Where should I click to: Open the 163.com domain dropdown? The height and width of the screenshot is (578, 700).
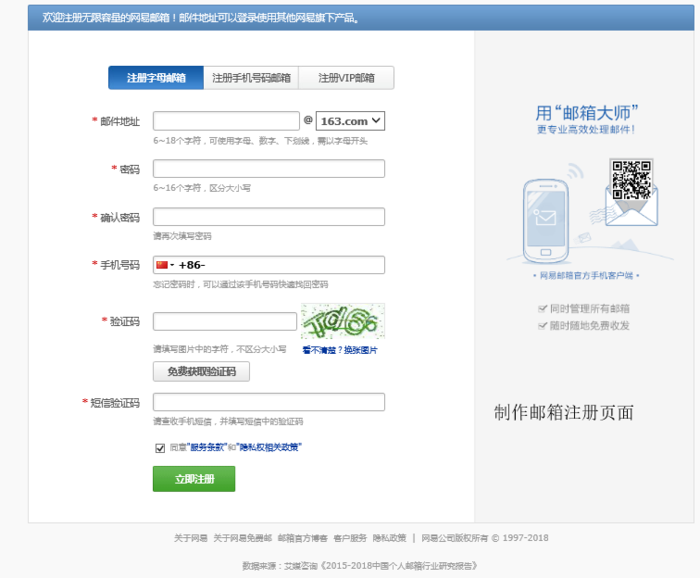350,121
